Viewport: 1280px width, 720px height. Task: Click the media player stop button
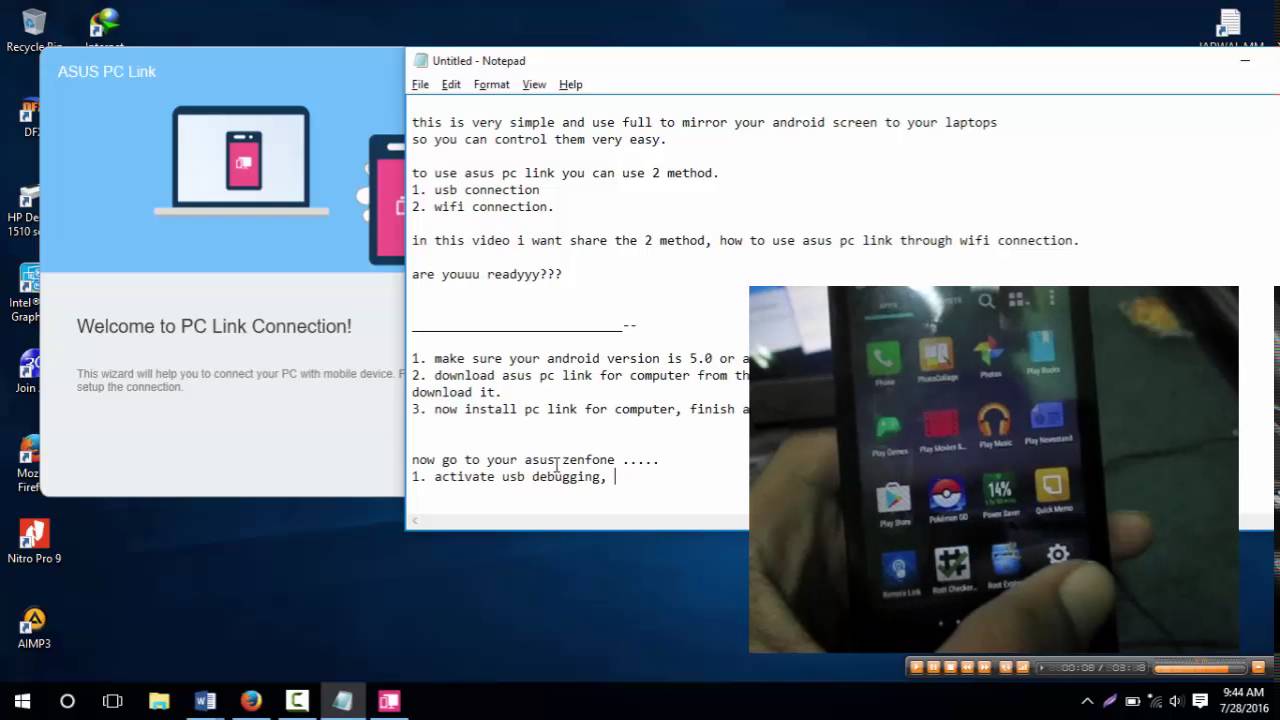point(950,667)
